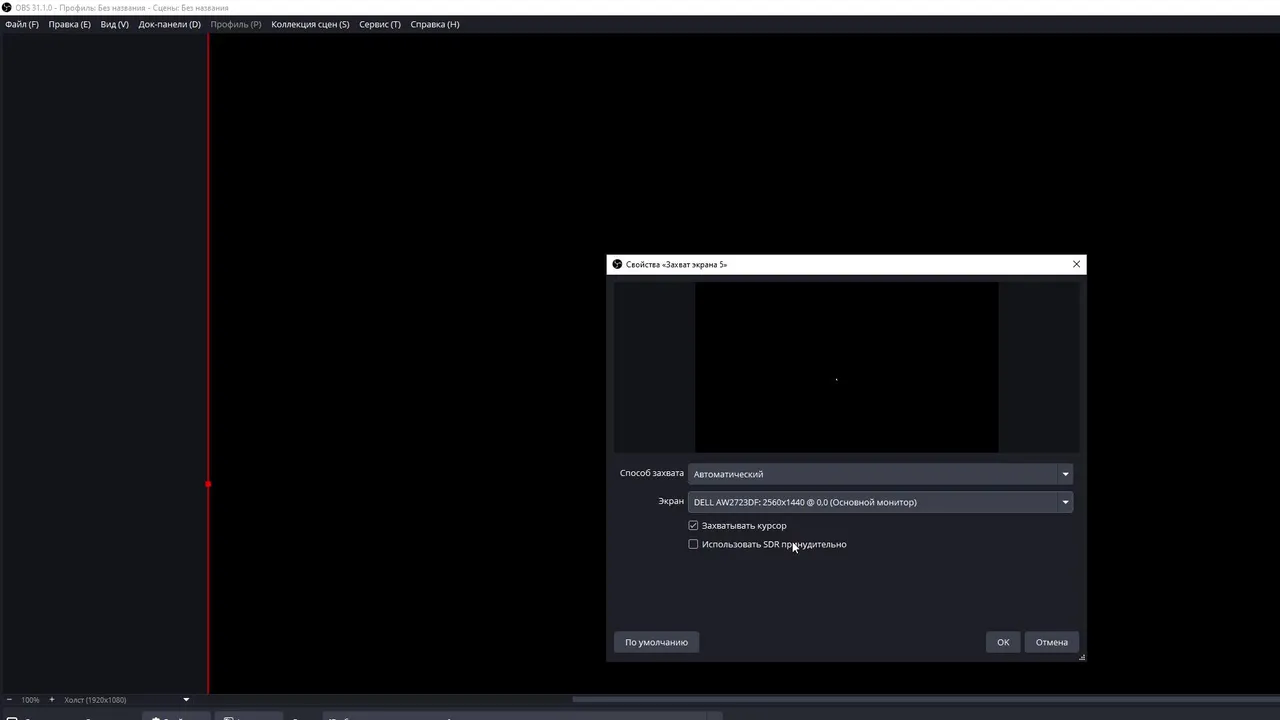Image resolution: width=1280 pixels, height=720 pixels.
Task: Click the OBS icon in main title bar
Action: (7, 7)
